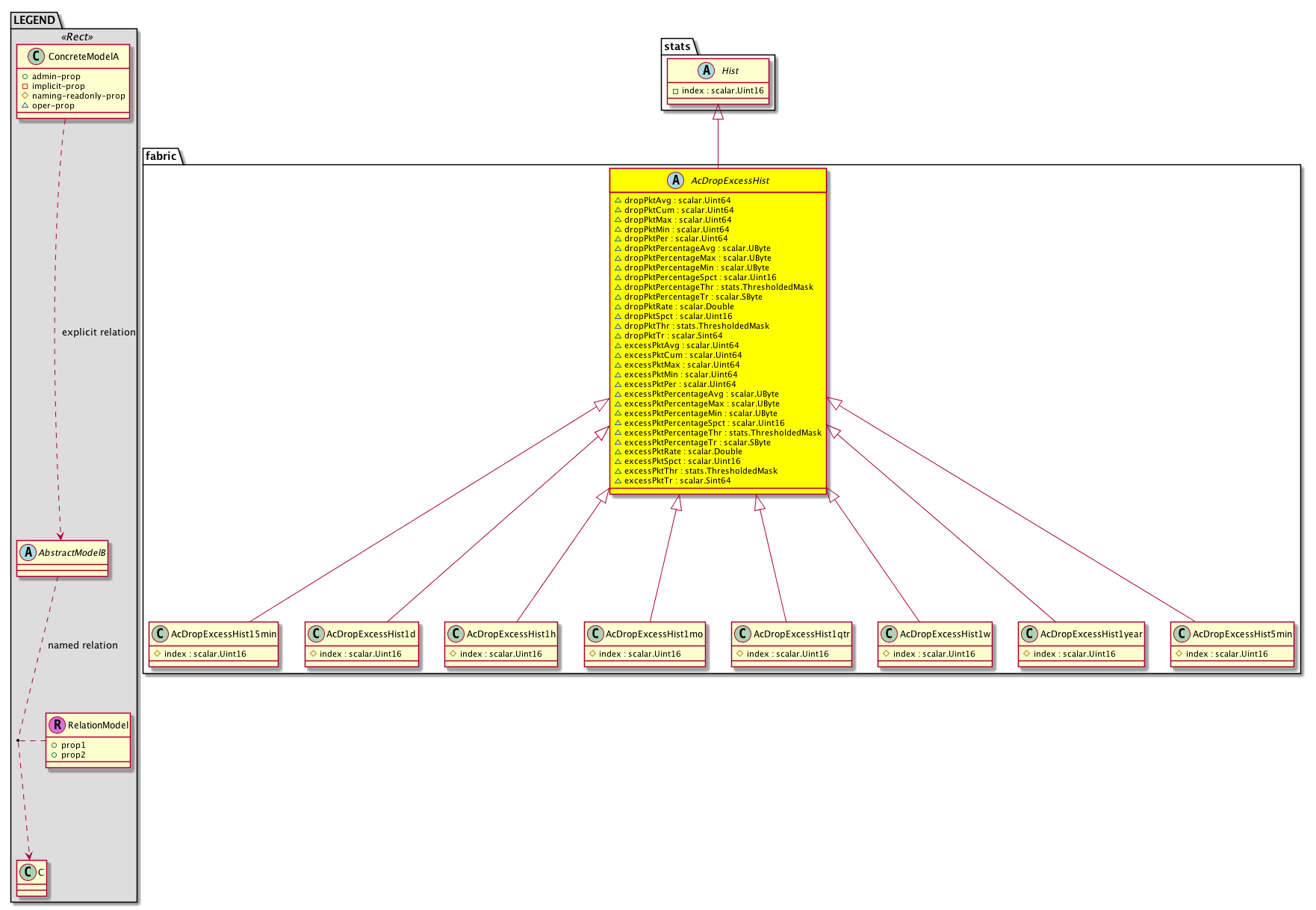Viewport: 1316px width, 910px height.
Task: Click the abstract 'A' icon of Hist class
Action: [x=706, y=71]
